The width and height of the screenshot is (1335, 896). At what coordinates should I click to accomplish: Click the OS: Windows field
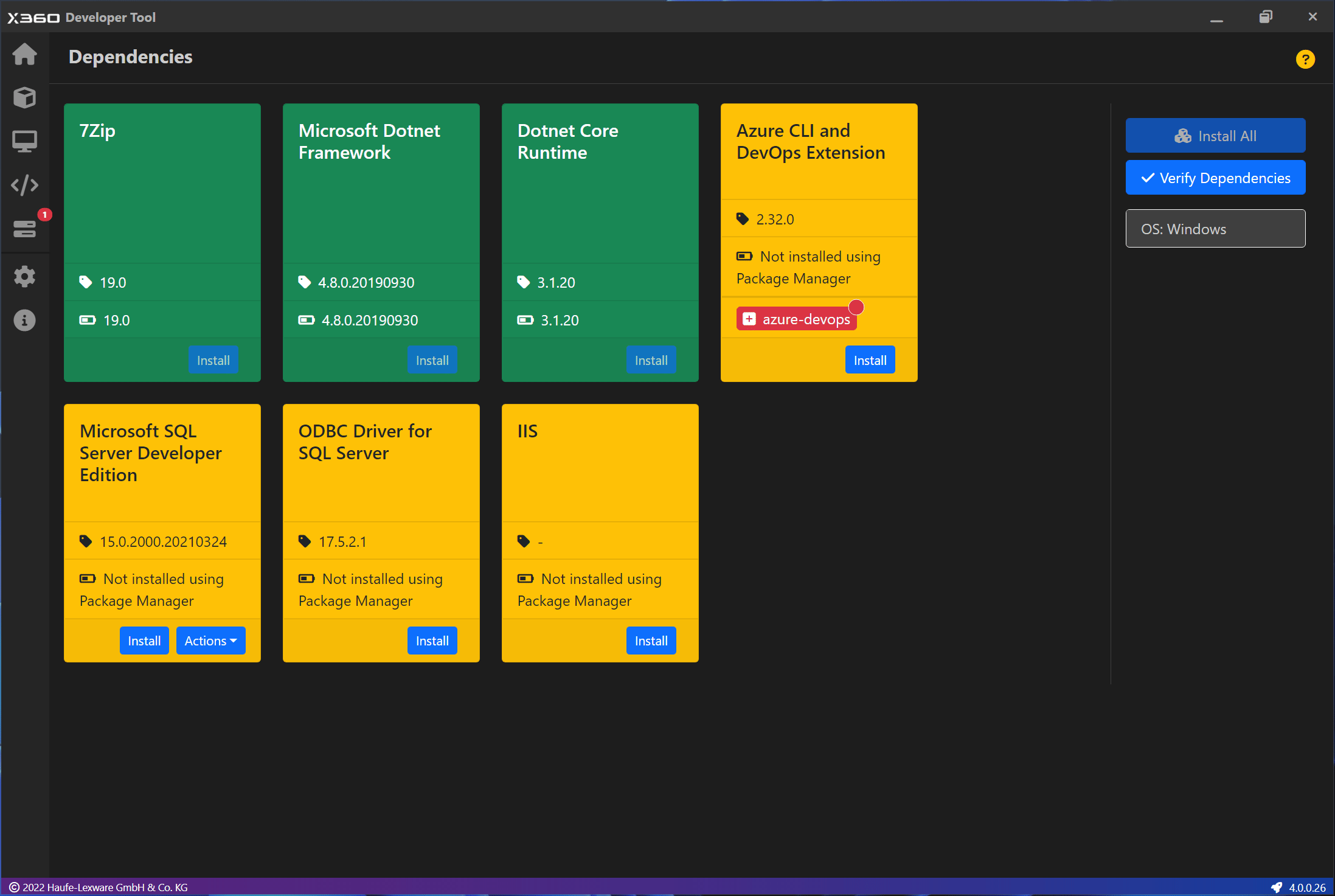point(1215,229)
